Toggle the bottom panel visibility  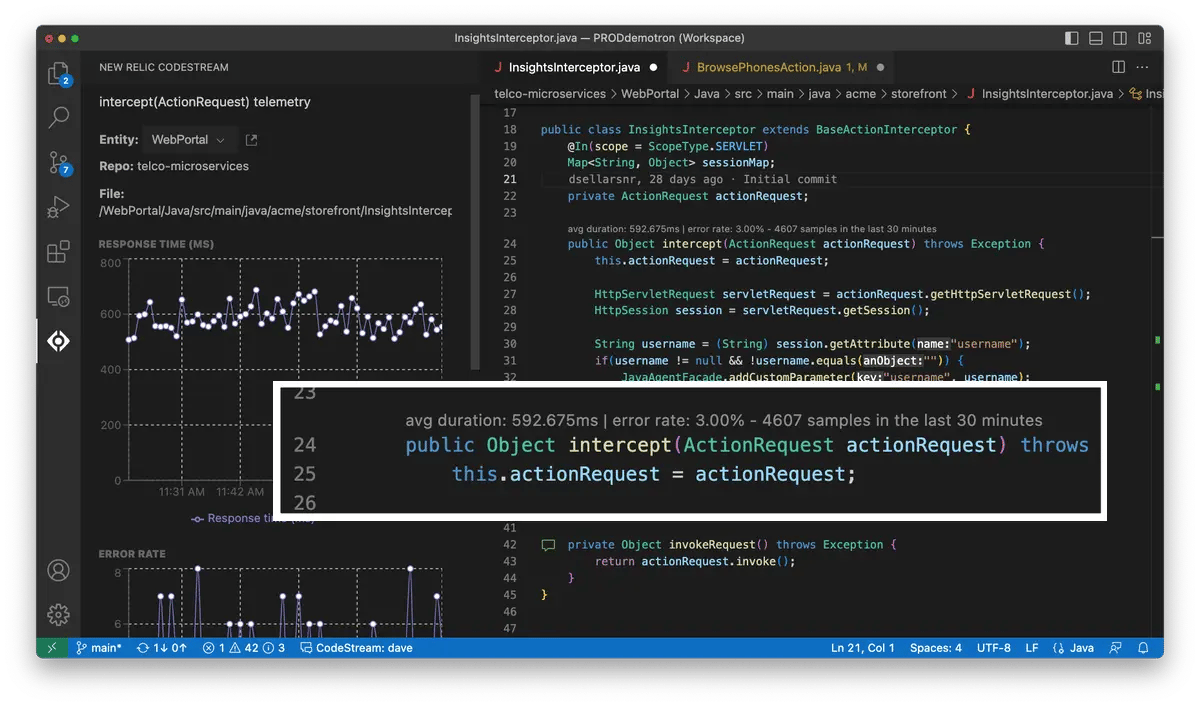(x=1096, y=38)
